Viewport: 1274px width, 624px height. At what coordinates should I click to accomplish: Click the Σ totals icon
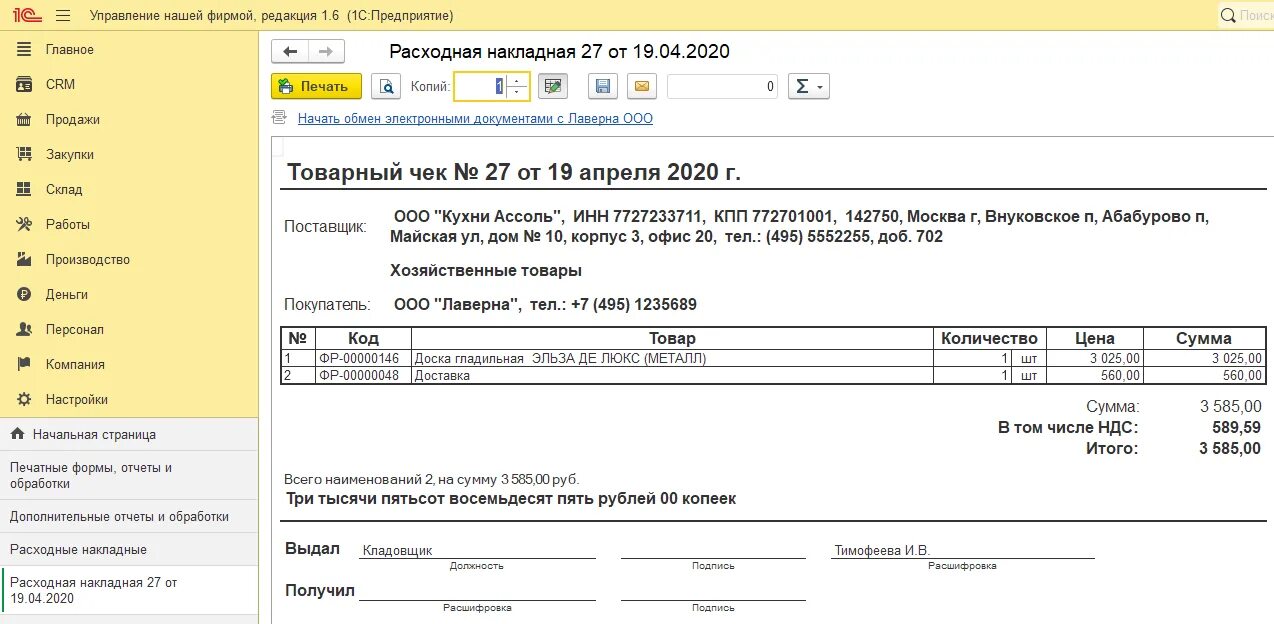(x=803, y=86)
